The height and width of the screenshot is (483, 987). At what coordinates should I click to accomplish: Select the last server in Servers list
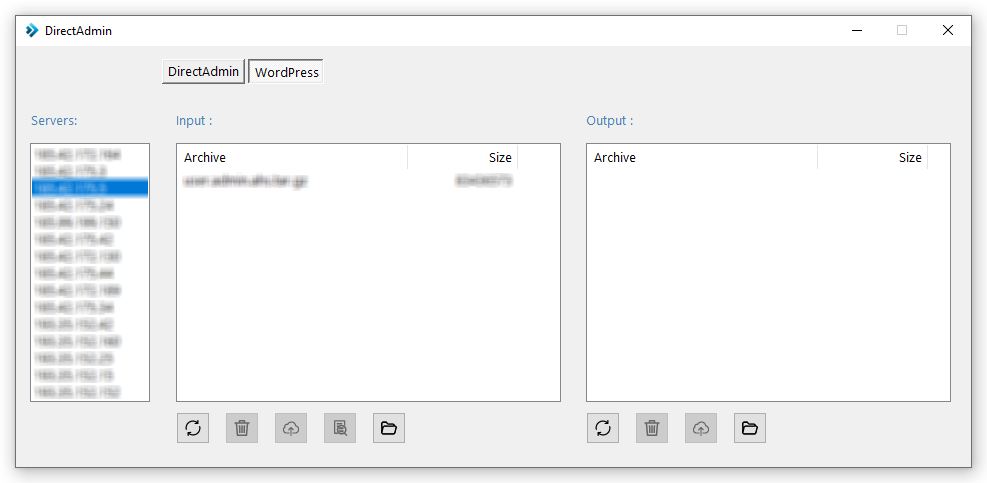[x=90, y=392]
